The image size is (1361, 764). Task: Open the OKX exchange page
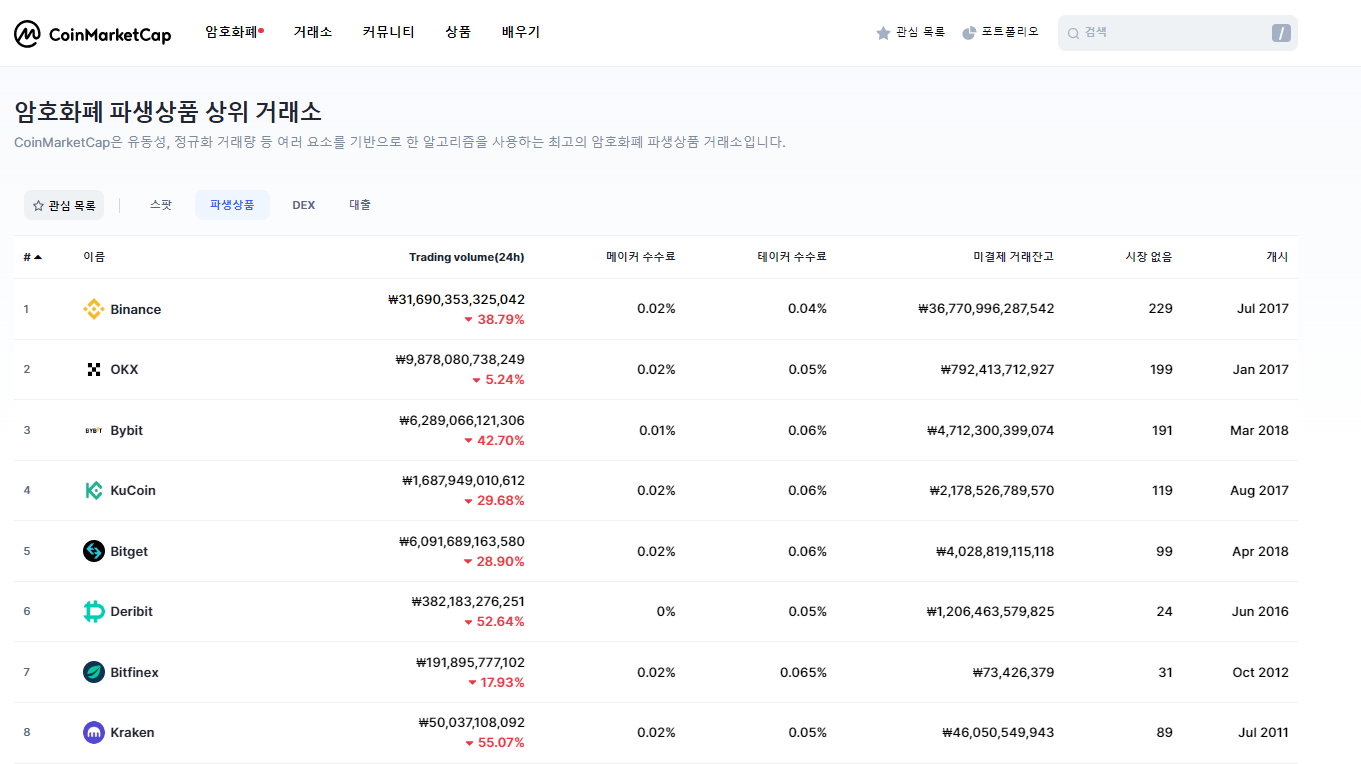click(124, 369)
